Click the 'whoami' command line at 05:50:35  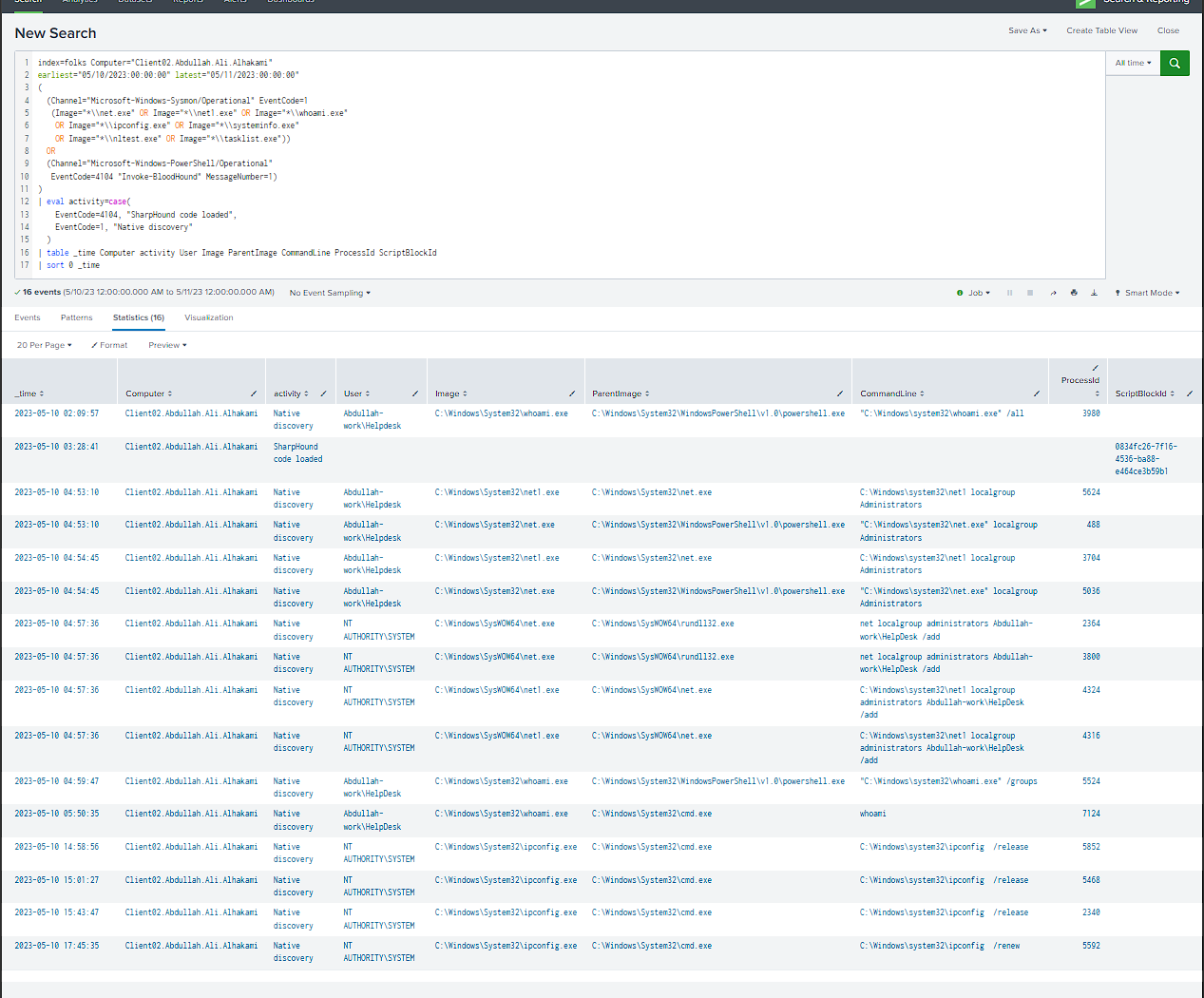click(x=873, y=814)
